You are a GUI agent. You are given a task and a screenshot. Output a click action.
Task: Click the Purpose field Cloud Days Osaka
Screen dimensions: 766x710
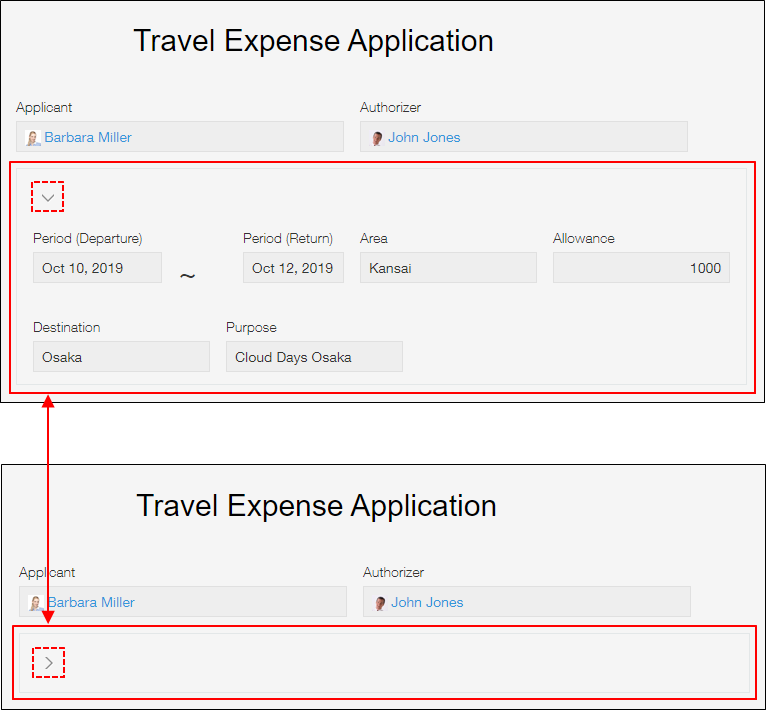pos(314,357)
